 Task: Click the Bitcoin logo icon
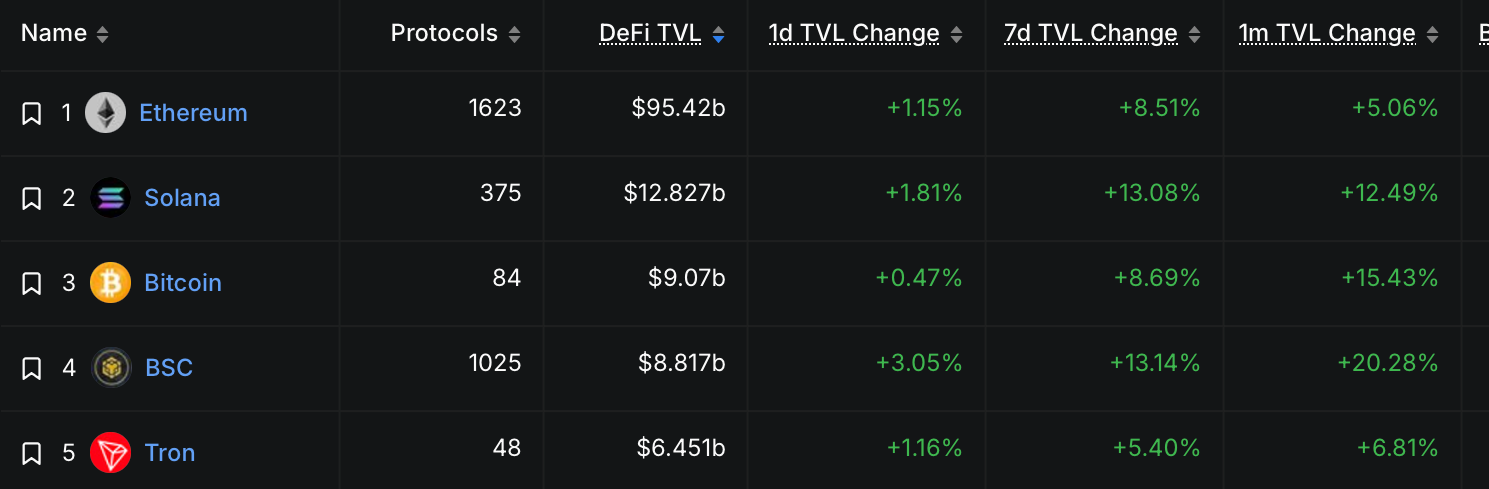coord(110,283)
